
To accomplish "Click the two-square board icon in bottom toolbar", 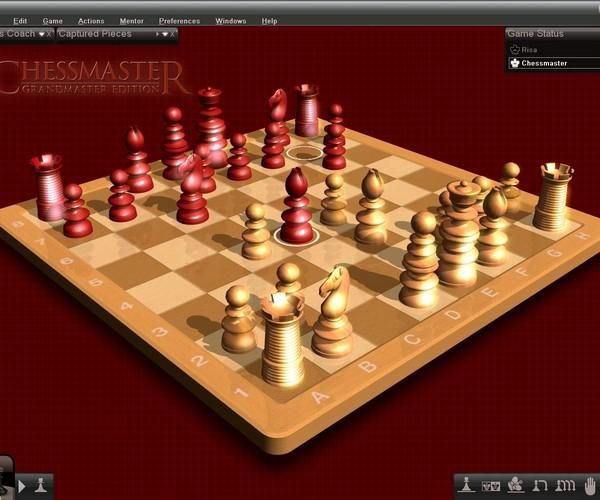I will click(491, 485).
